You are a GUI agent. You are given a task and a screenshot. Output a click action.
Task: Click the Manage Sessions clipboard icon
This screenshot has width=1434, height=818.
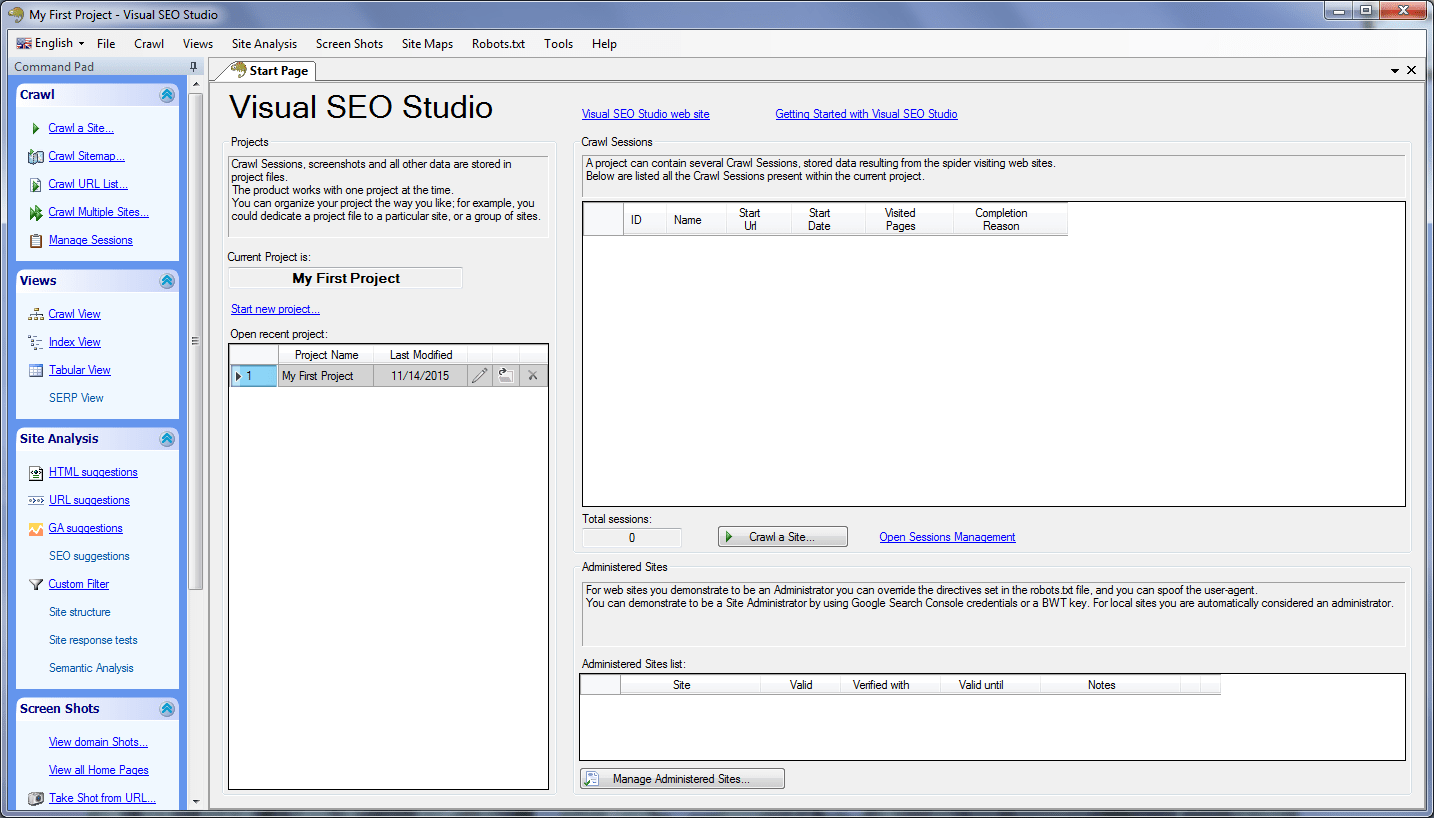(x=36, y=240)
